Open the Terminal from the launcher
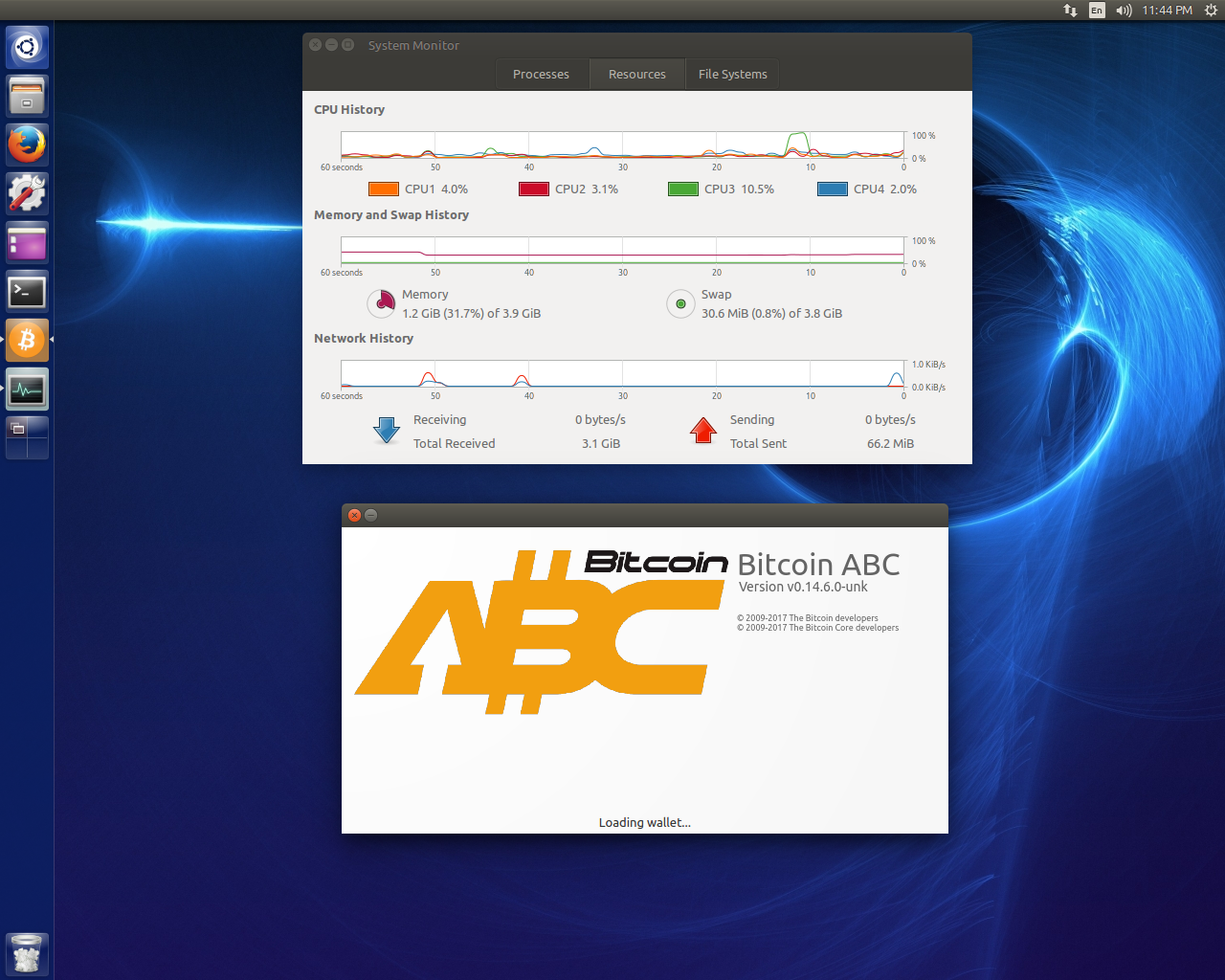 pyautogui.click(x=26, y=291)
